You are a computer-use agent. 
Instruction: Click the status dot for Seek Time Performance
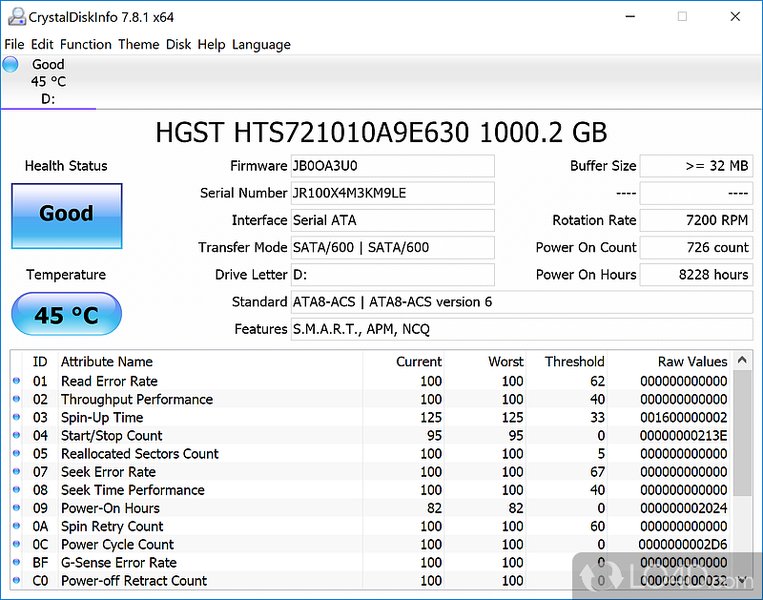pos(16,490)
